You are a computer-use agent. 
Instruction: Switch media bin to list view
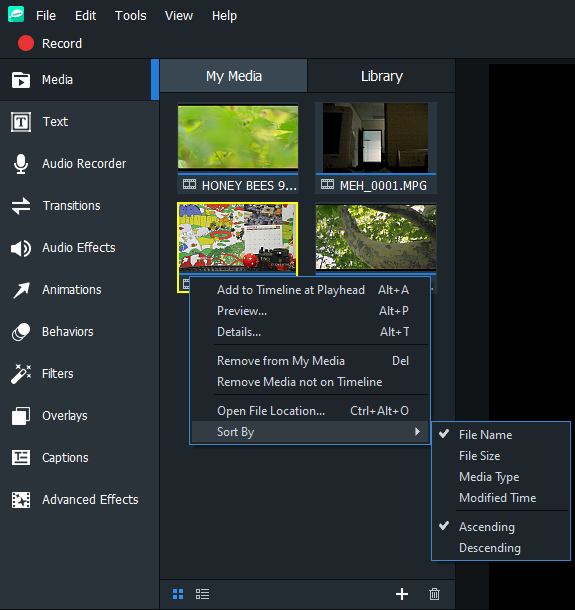point(202,594)
